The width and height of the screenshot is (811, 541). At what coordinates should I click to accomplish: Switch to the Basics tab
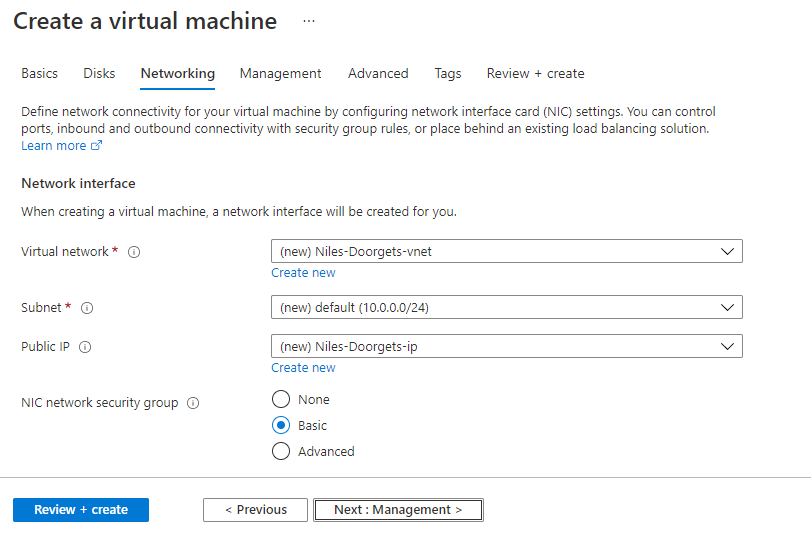click(40, 73)
